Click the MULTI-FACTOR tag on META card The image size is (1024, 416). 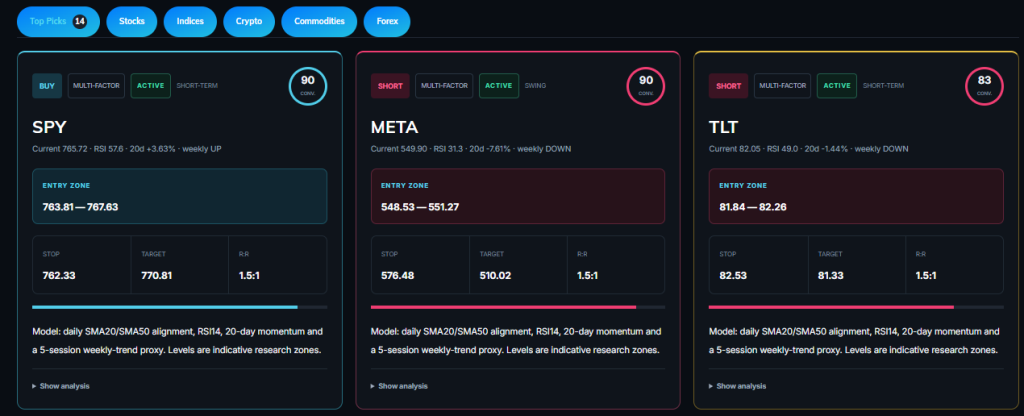(444, 86)
